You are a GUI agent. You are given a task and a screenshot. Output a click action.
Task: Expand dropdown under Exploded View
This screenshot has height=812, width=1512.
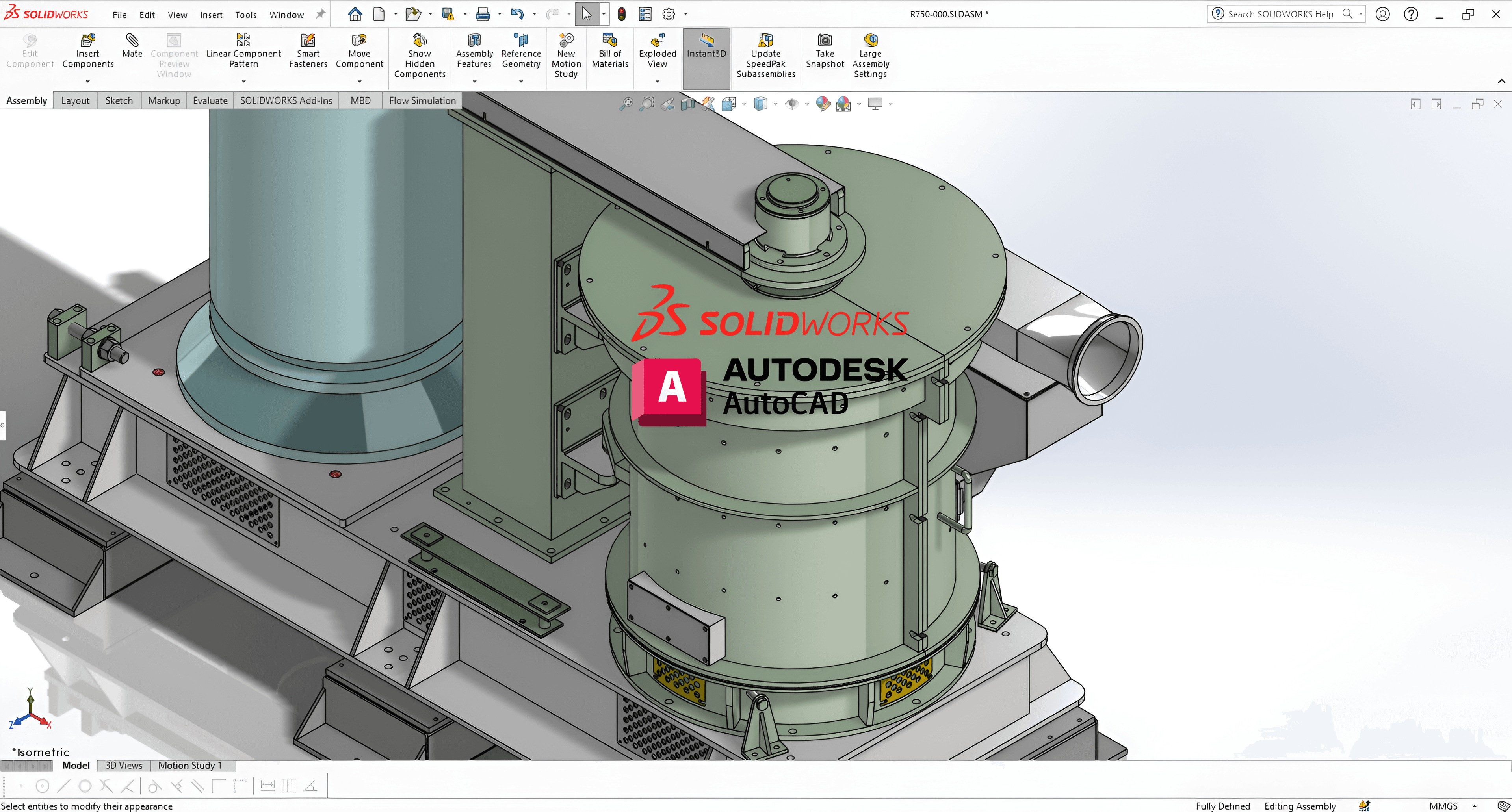click(x=658, y=81)
